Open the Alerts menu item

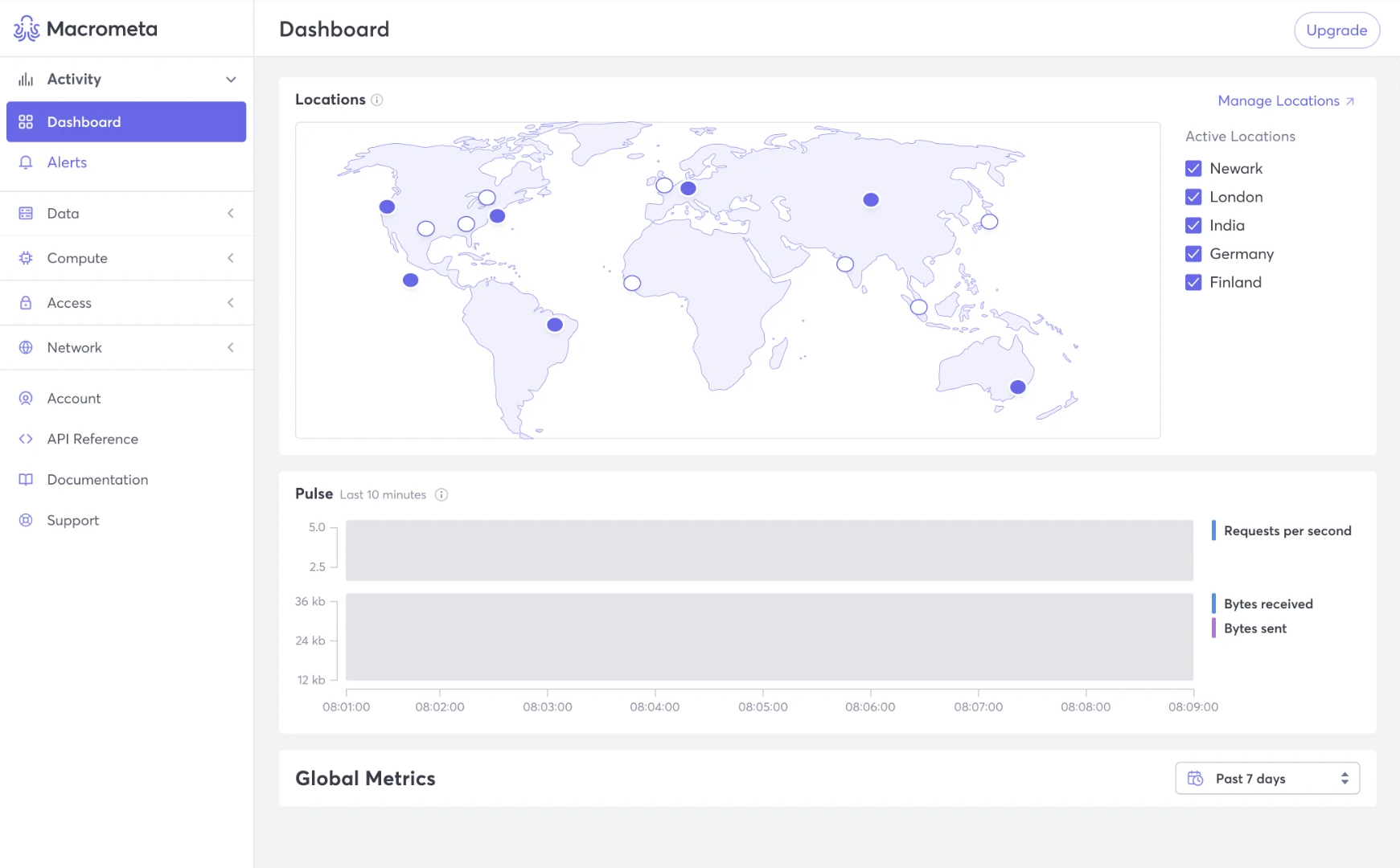pyautogui.click(x=126, y=162)
